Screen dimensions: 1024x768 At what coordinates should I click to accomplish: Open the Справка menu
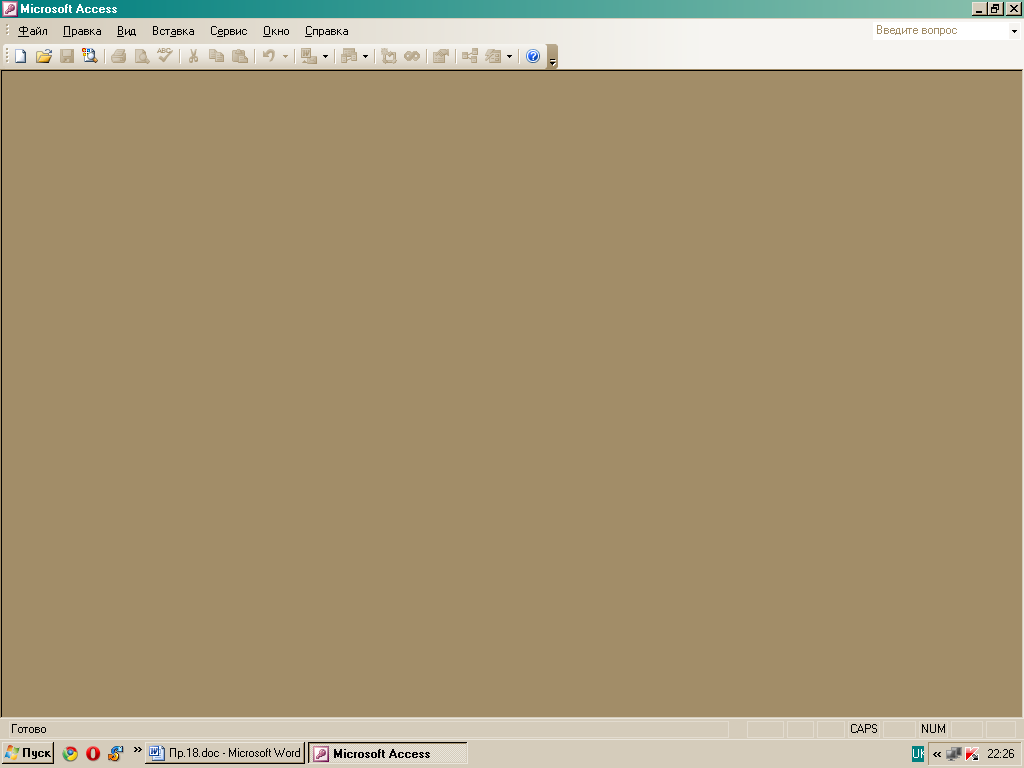click(x=327, y=31)
